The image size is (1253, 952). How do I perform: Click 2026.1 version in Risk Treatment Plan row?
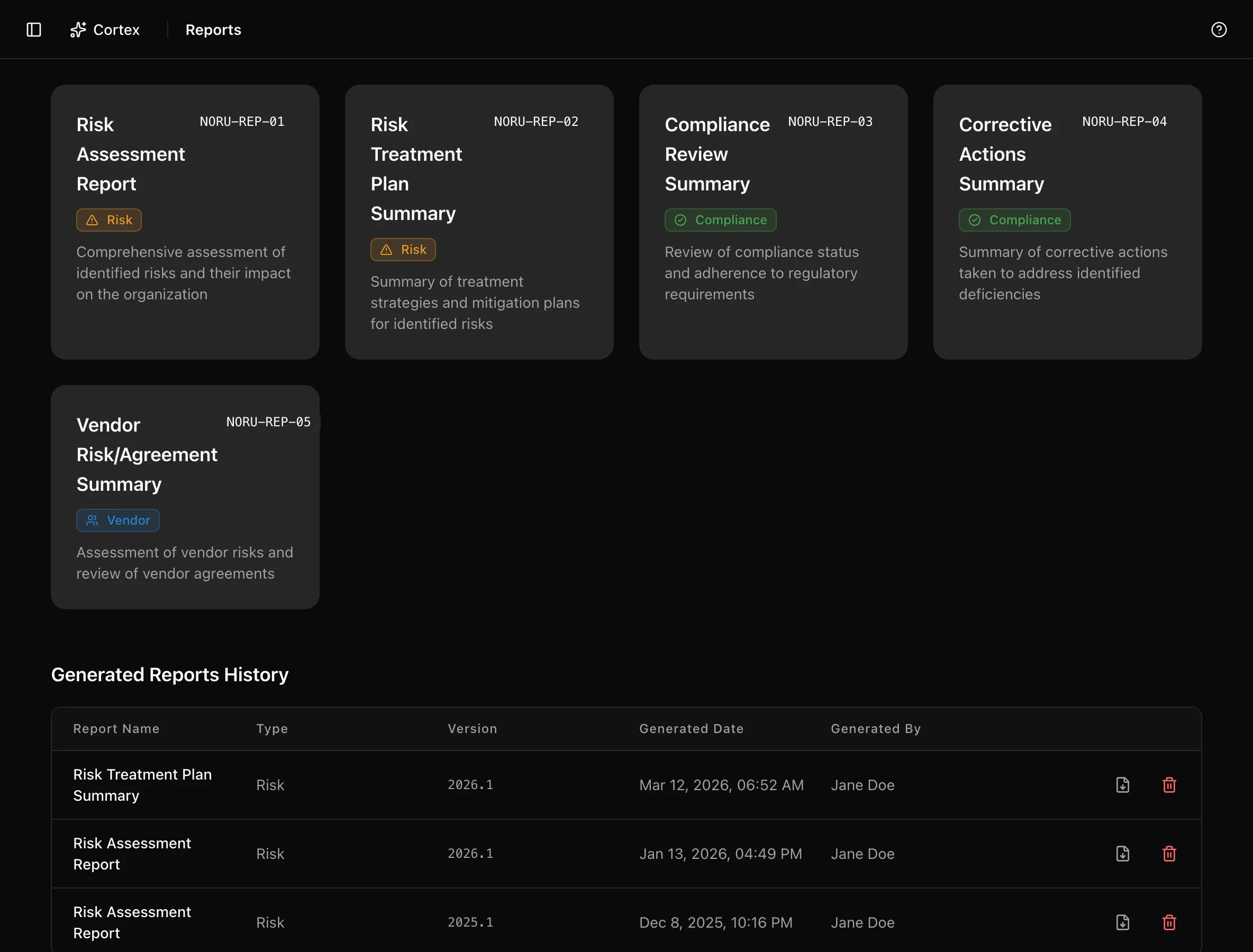(x=470, y=785)
